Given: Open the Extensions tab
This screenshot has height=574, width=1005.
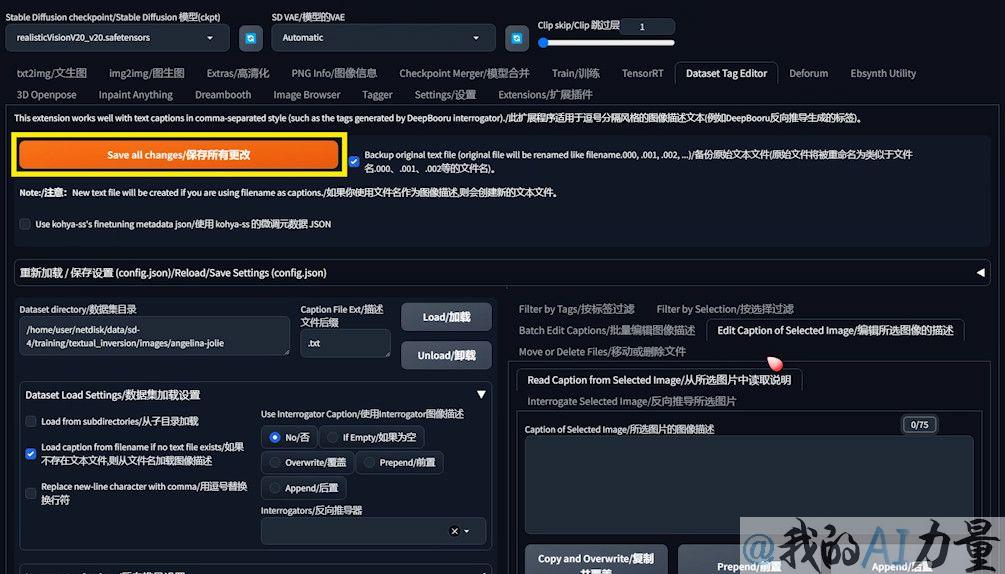Looking at the screenshot, I should coord(545,95).
